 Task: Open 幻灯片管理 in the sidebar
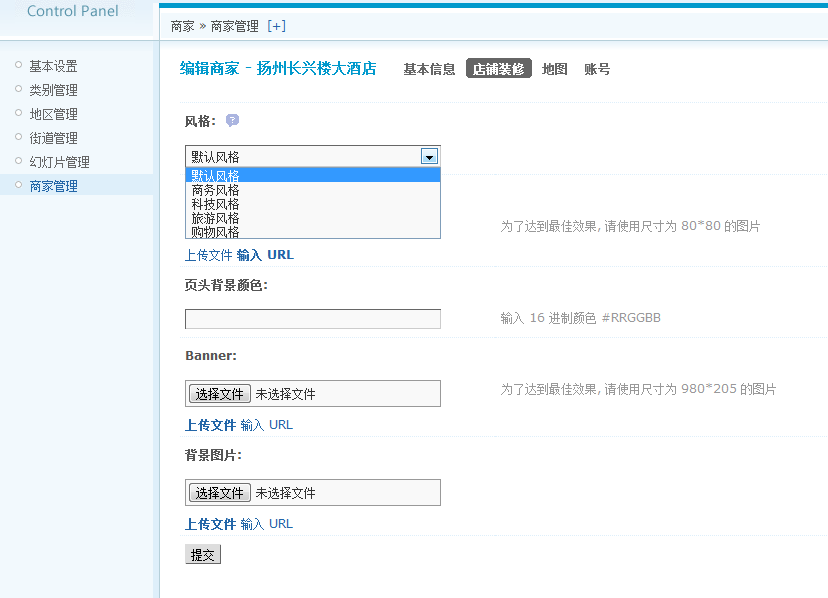tap(59, 162)
